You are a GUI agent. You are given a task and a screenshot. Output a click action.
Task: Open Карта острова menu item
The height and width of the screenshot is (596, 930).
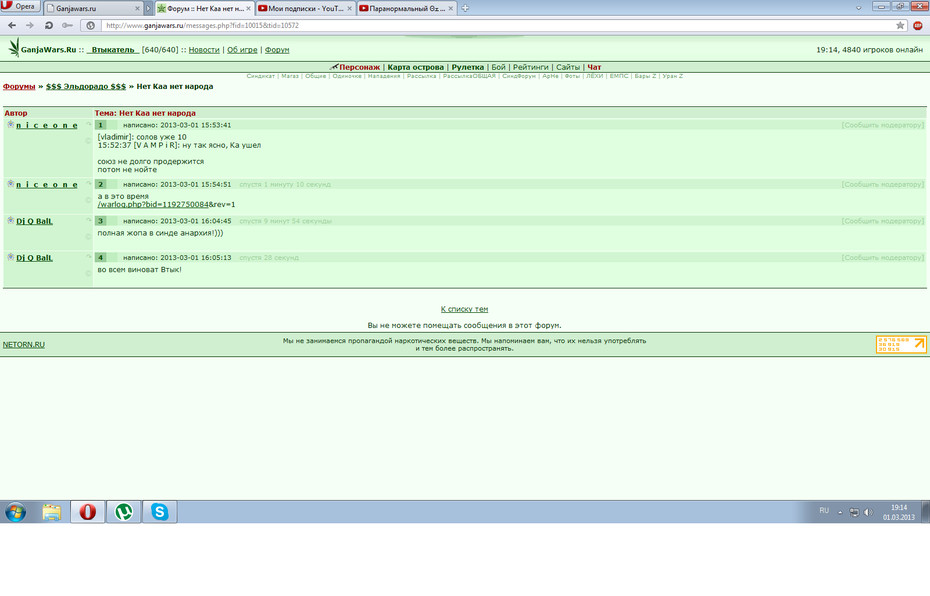[415, 67]
